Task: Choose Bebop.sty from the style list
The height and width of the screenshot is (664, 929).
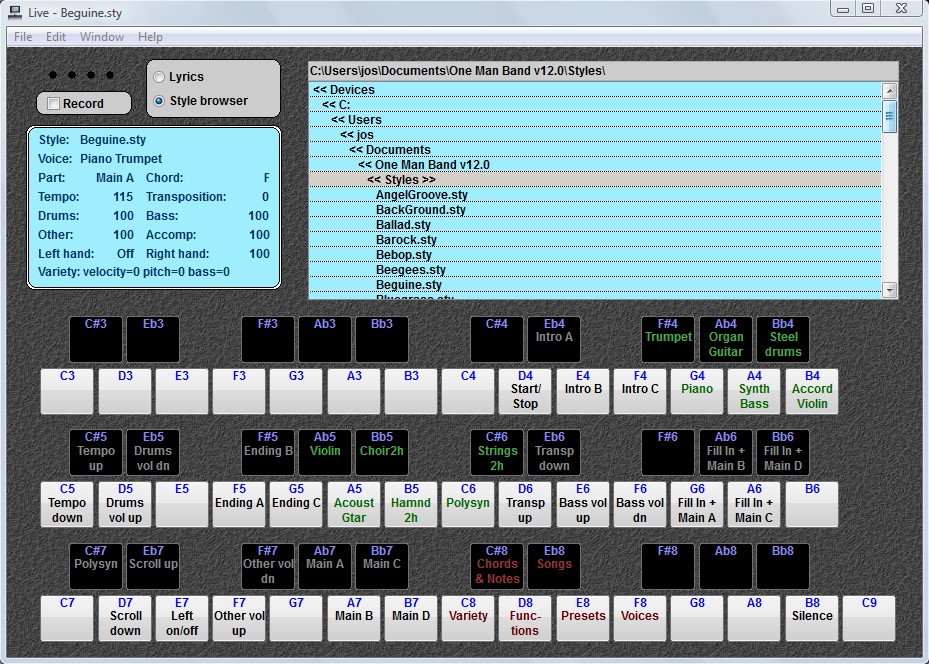Action: [403, 255]
